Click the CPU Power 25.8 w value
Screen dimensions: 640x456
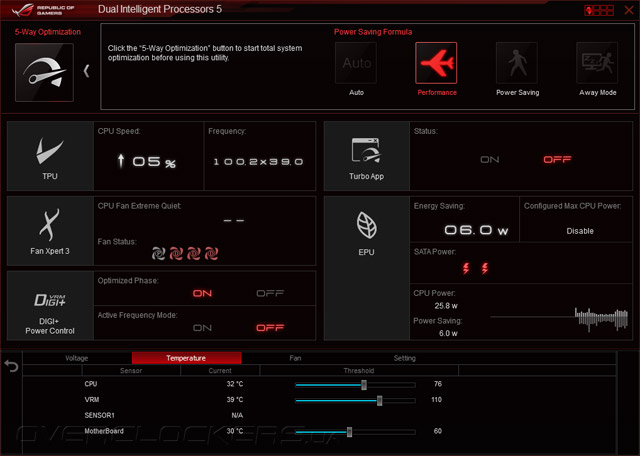(446, 306)
